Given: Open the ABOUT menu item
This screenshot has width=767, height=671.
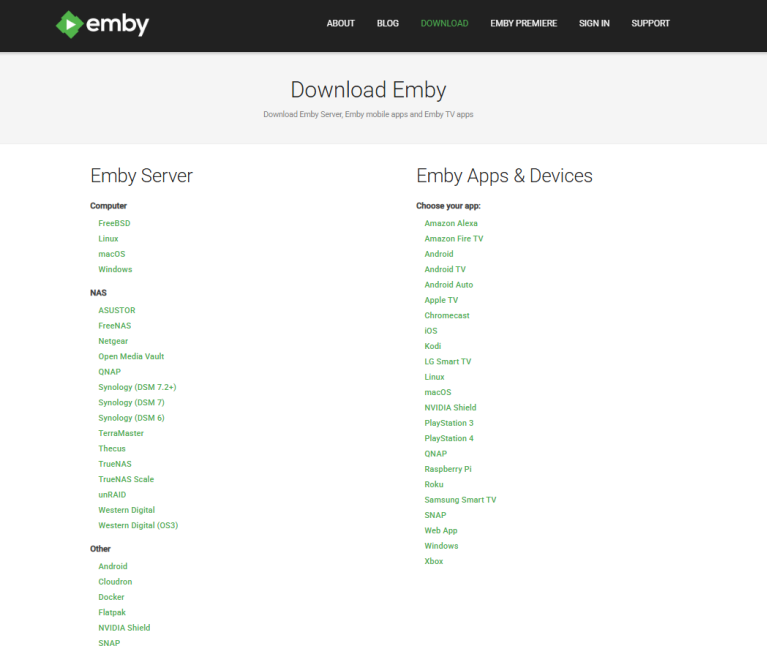Looking at the screenshot, I should 340,23.
